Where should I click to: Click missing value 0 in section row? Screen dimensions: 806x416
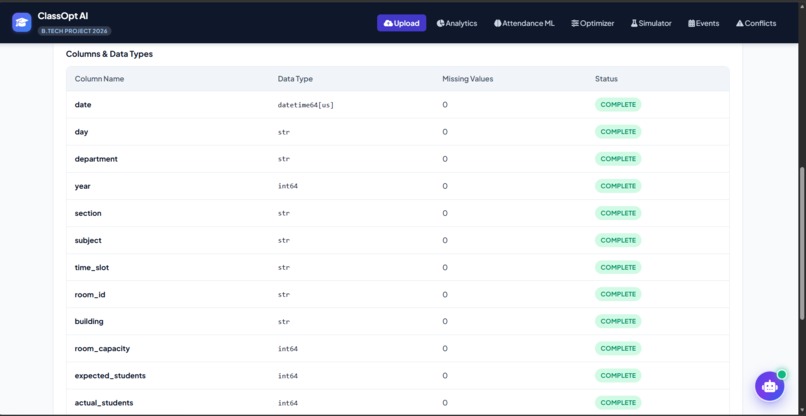pyautogui.click(x=445, y=213)
